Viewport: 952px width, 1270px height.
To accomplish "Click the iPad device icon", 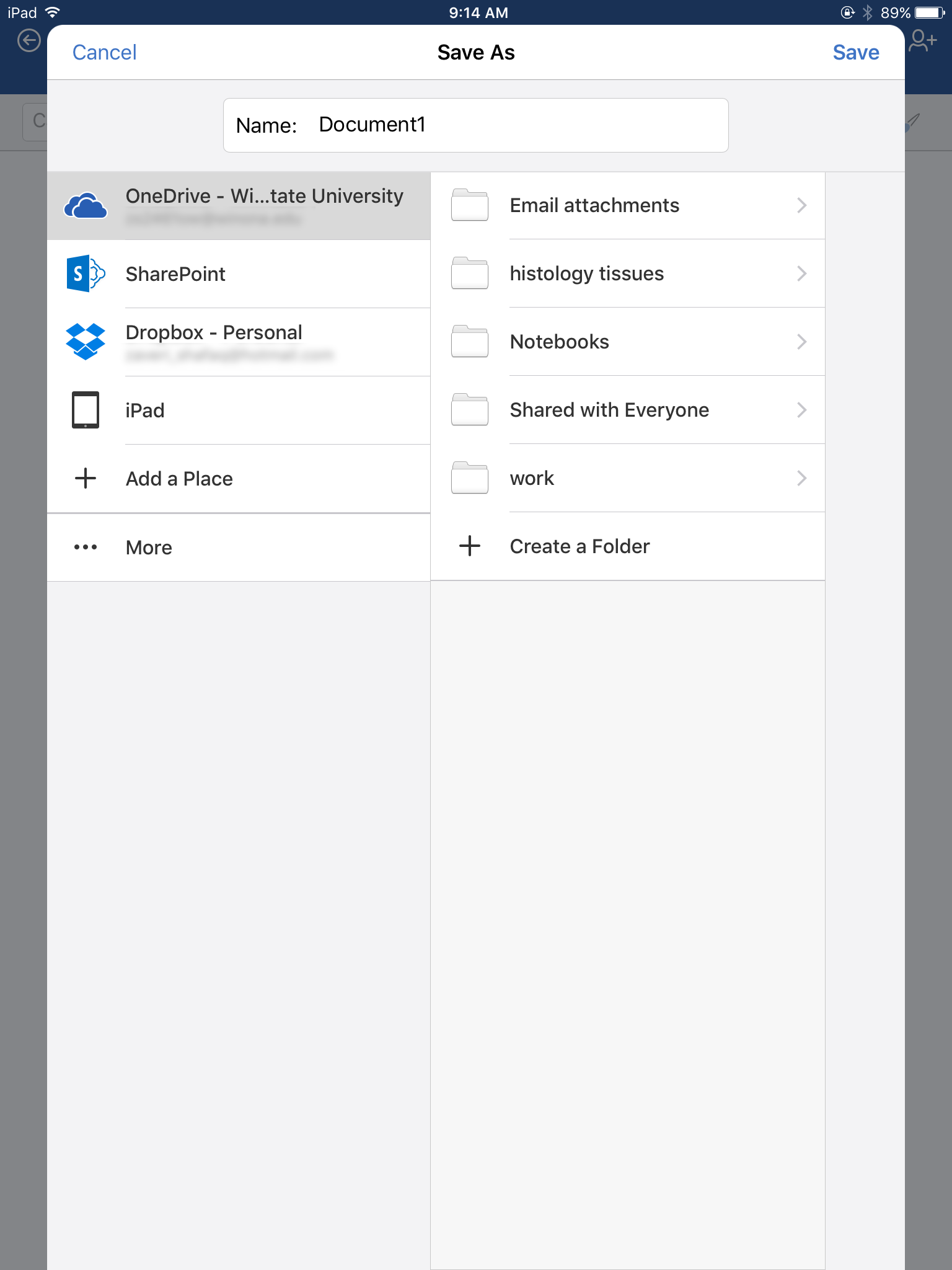I will 86,410.
